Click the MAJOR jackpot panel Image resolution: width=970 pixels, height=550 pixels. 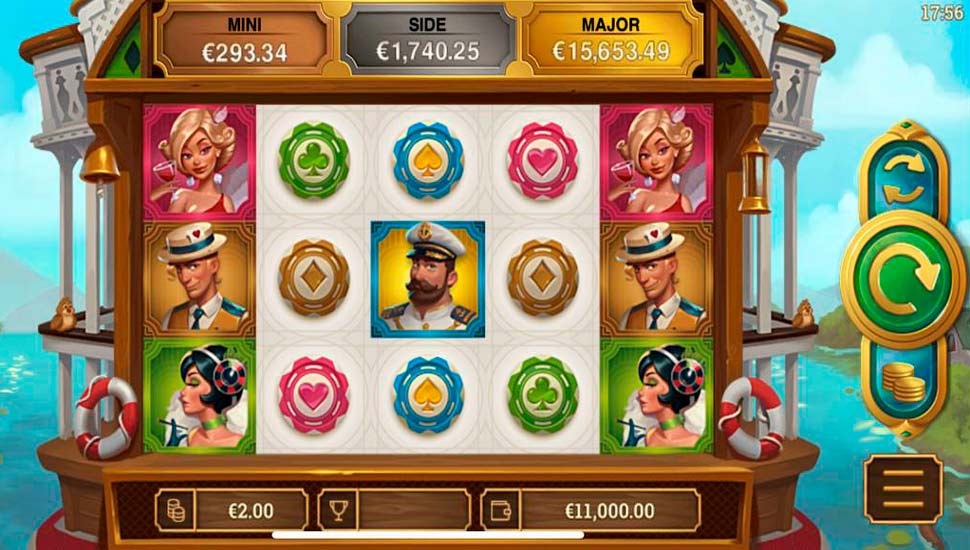click(611, 41)
